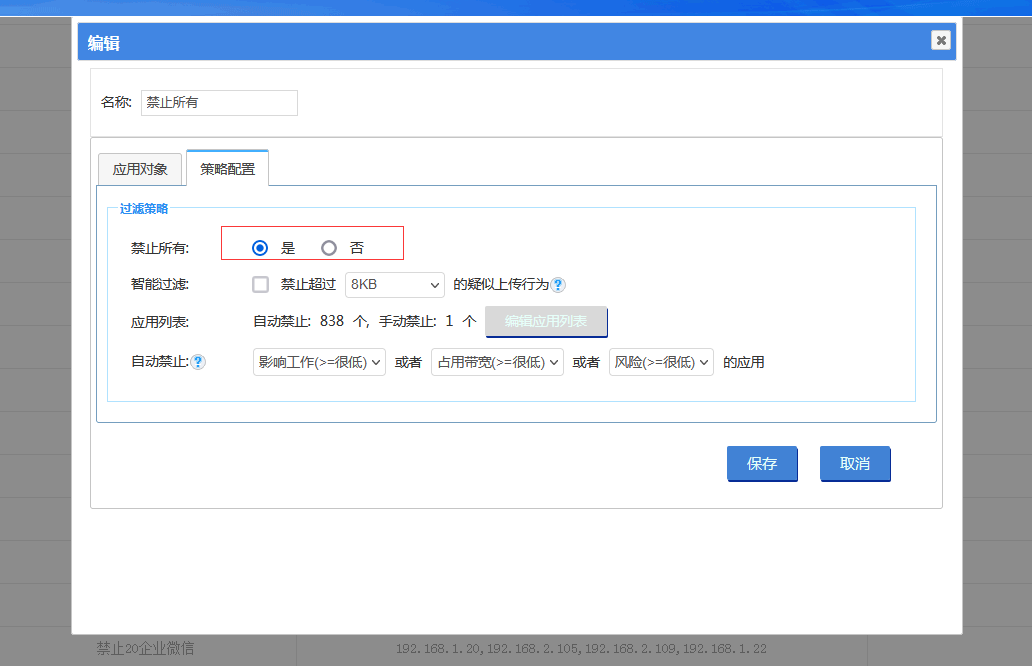The image size is (1032, 666).
Task: Click the 取消 button
Action: click(x=854, y=464)
